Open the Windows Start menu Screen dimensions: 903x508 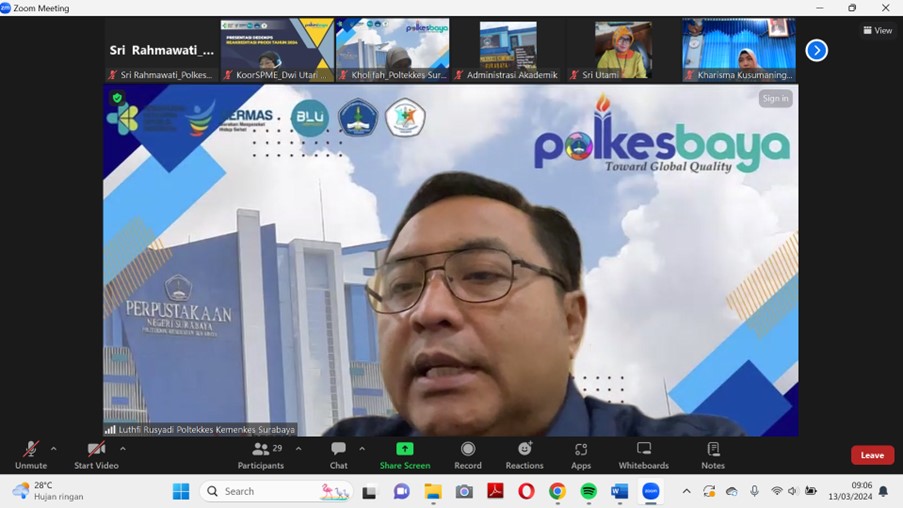tap(181, 491)
